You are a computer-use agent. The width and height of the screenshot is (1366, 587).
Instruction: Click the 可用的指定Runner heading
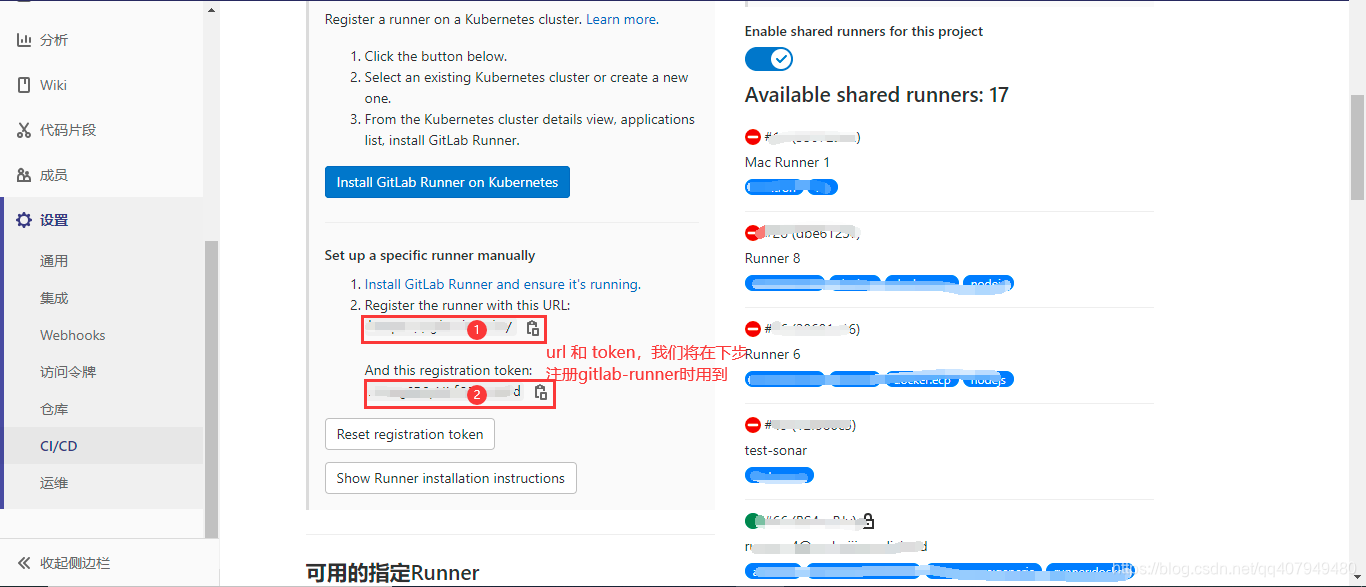393,573
